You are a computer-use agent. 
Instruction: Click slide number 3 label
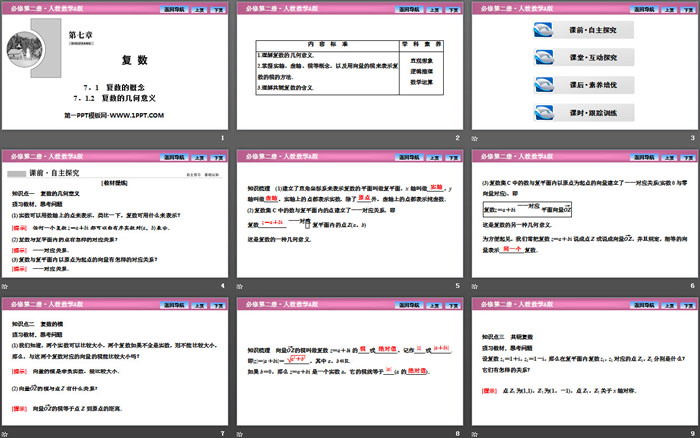point(692,138)
